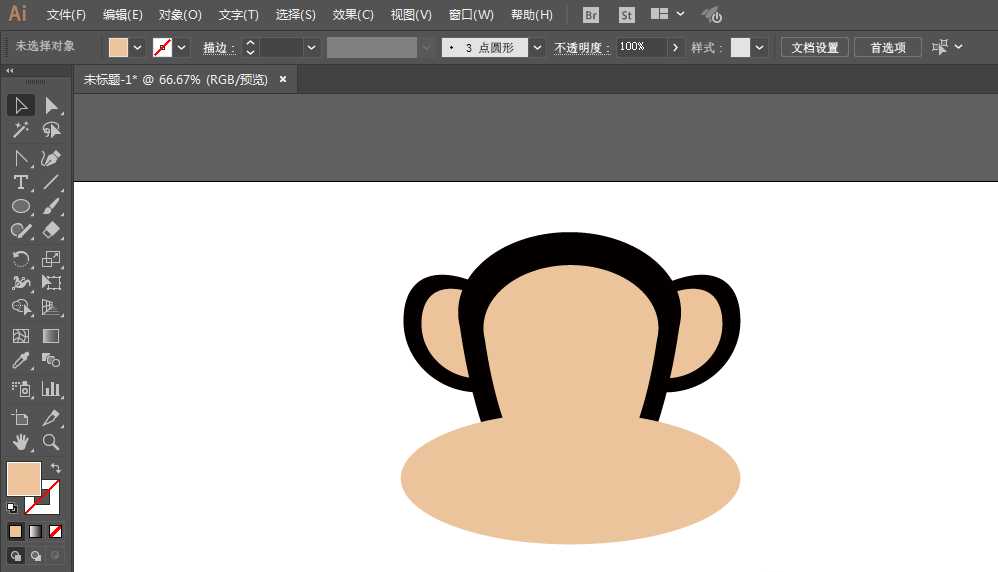The width and height of the screenshot is (998, 572).
Task: Select the Ellipse tool
Action: pos(21,206)
